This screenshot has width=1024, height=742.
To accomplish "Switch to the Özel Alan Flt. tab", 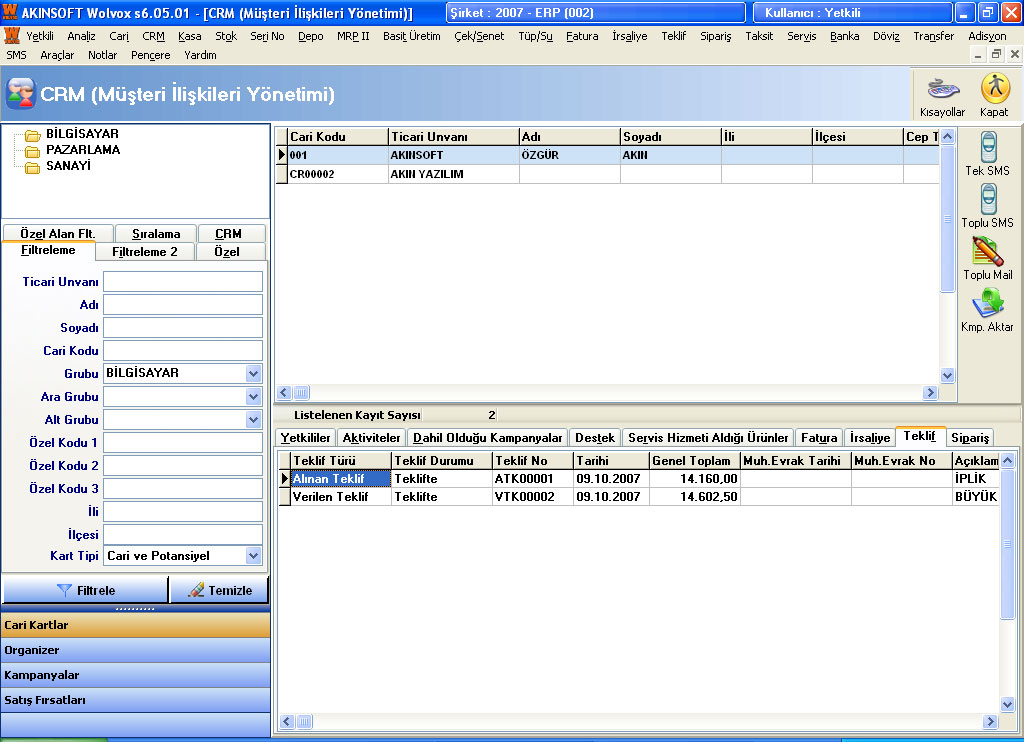I will tap(58, 233).
